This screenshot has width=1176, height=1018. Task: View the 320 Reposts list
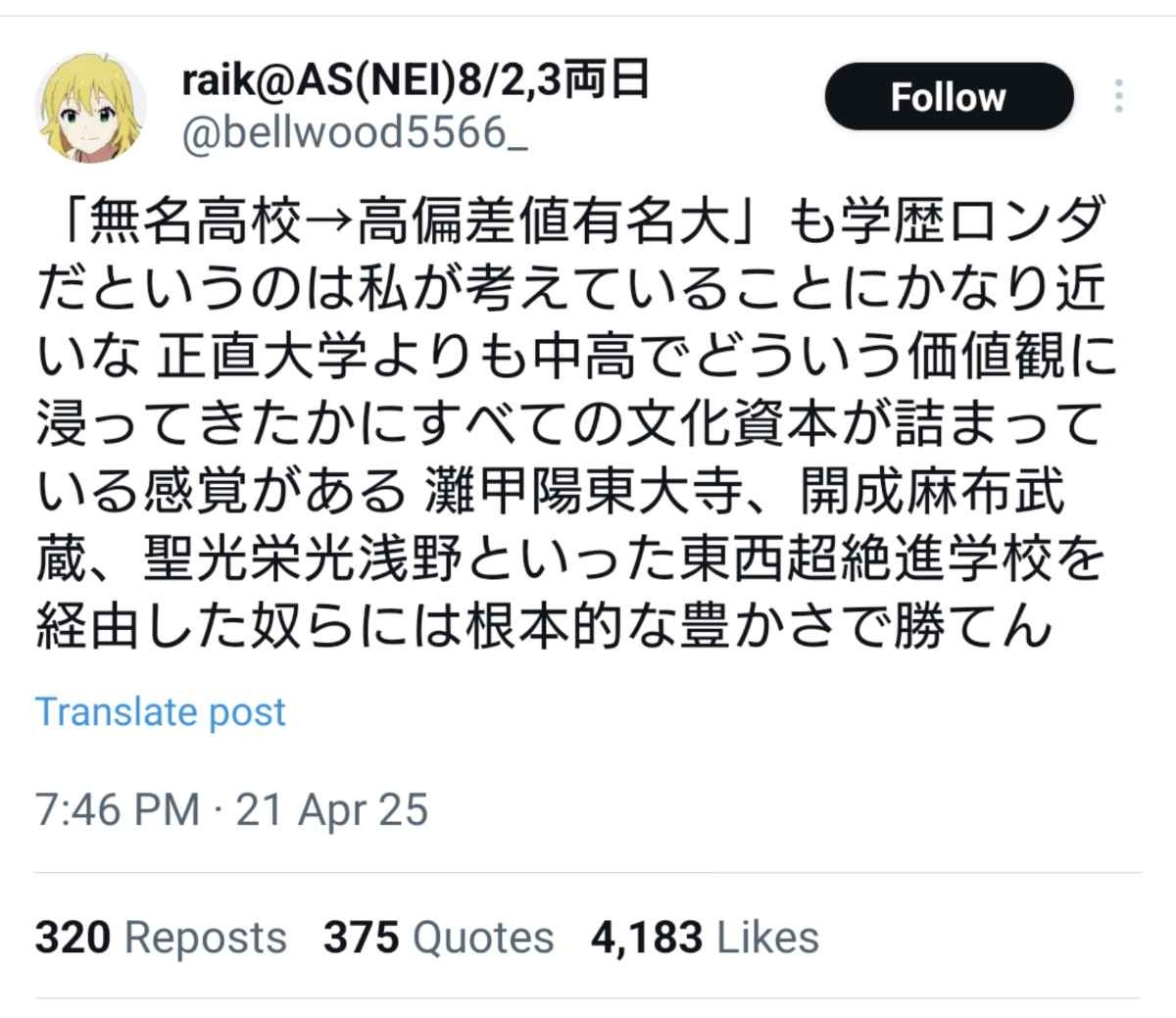pyautogui.click(x=161, y=937)
